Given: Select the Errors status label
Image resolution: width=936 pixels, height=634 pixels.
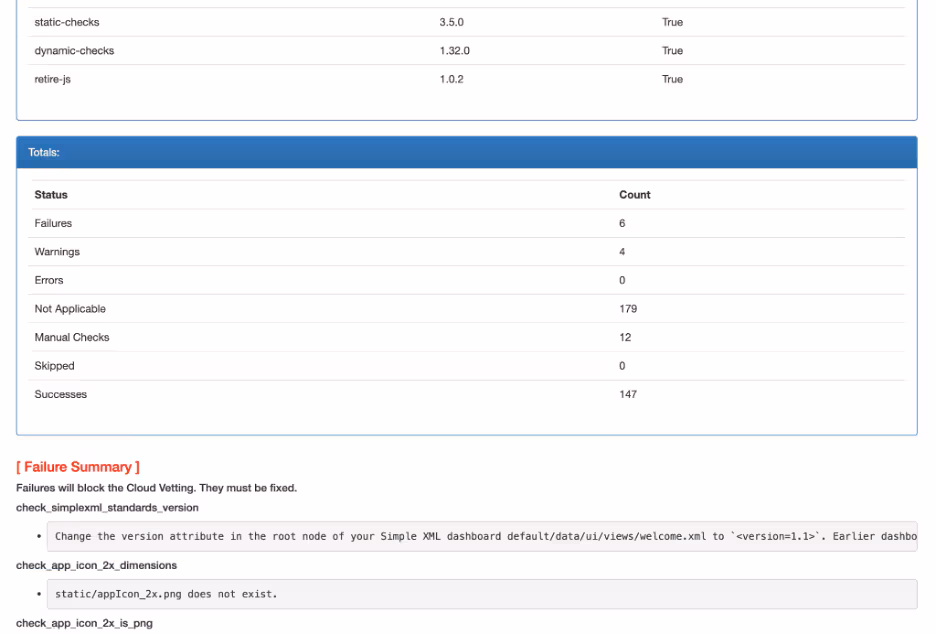Looking at the screenshot, I should tap(49, 281).
